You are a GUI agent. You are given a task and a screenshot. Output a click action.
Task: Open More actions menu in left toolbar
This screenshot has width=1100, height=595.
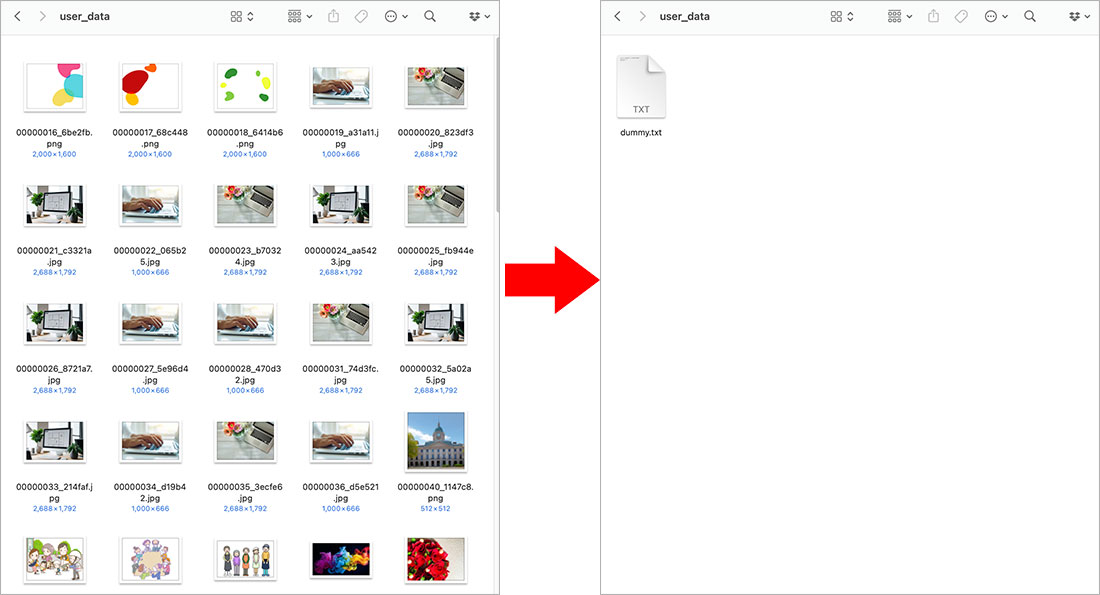396,17
